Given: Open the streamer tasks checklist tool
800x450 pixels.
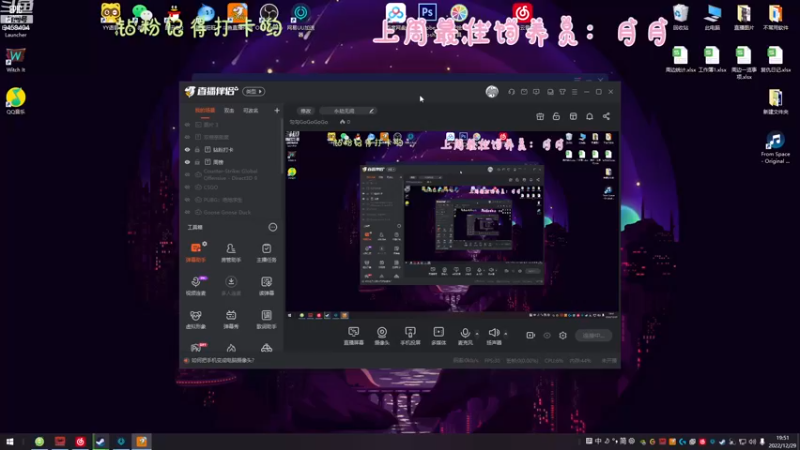Looking at the screenshot, I should coord(266,252).
